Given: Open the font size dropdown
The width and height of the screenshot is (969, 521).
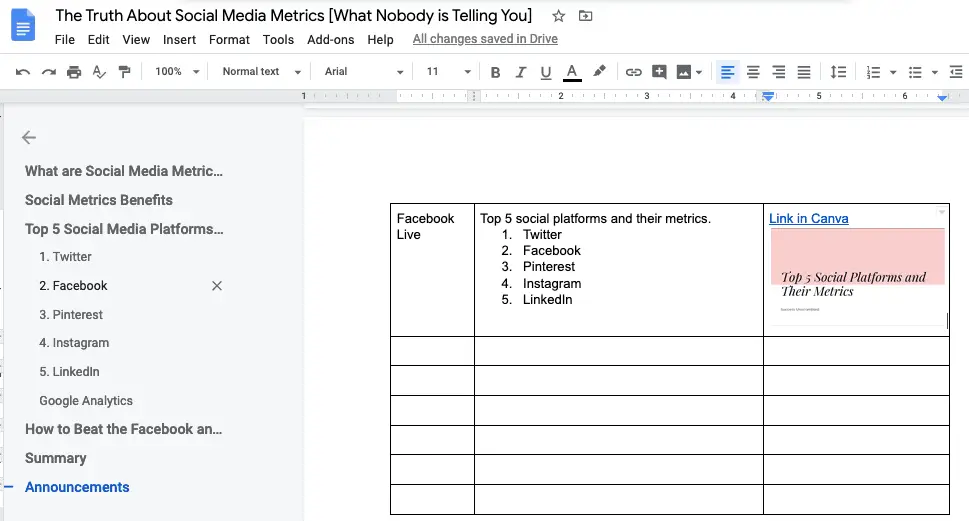Looking at the screenshot, I should click(448, 72).
